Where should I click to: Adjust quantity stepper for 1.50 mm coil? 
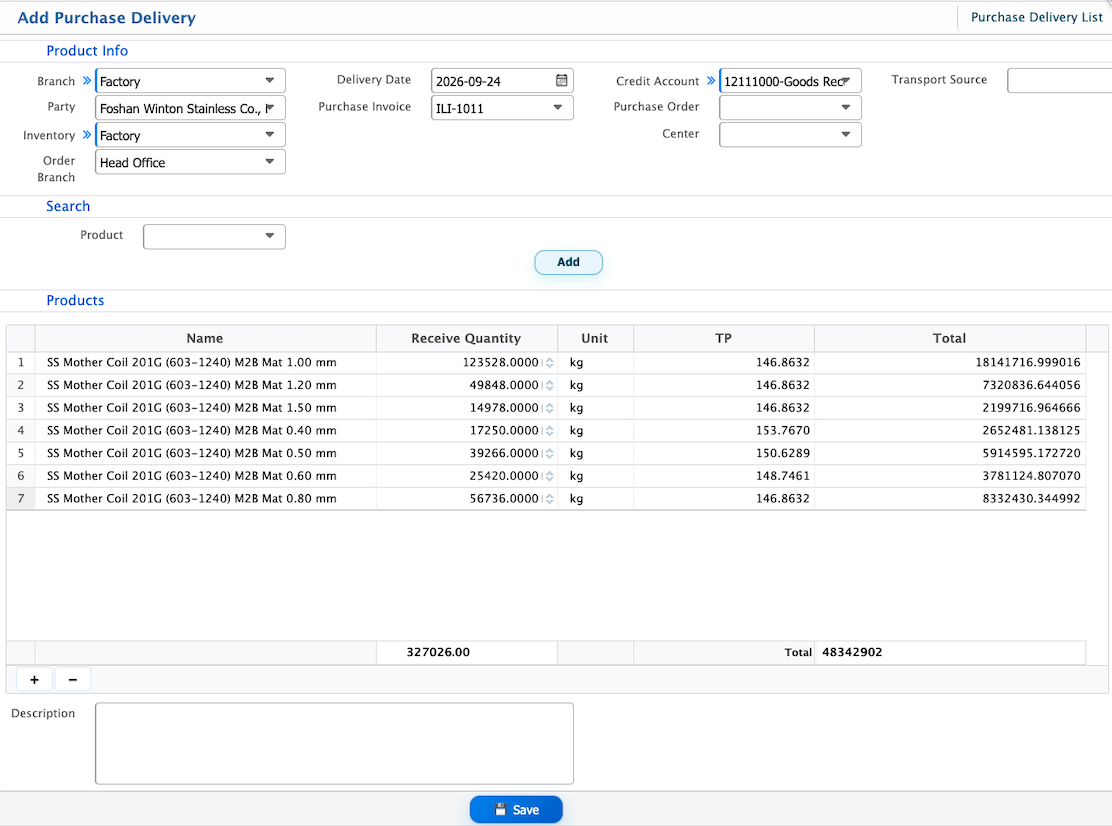[x=550, y=408]
